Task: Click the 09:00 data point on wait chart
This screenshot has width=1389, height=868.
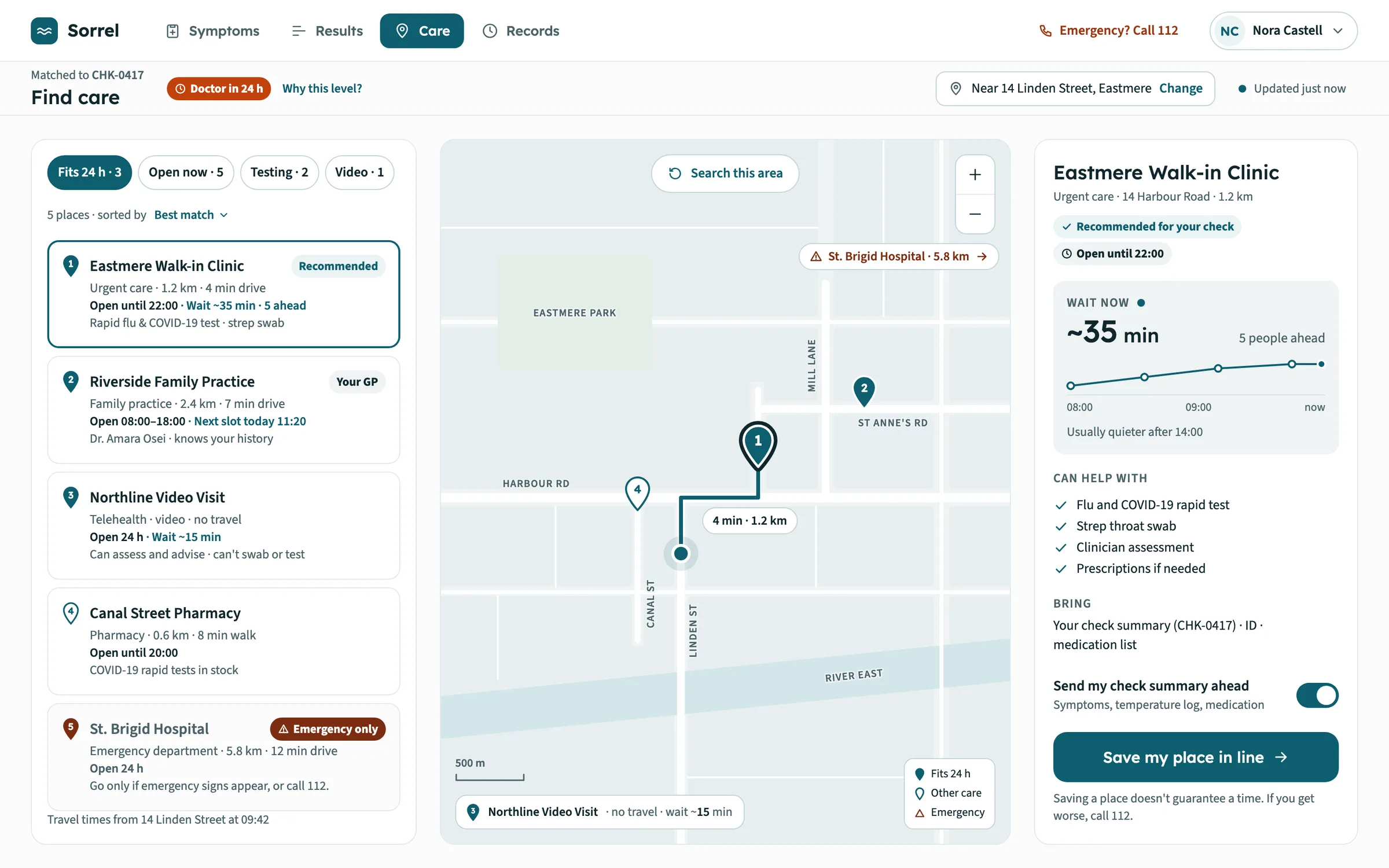Action: [x=1218, y=368]
